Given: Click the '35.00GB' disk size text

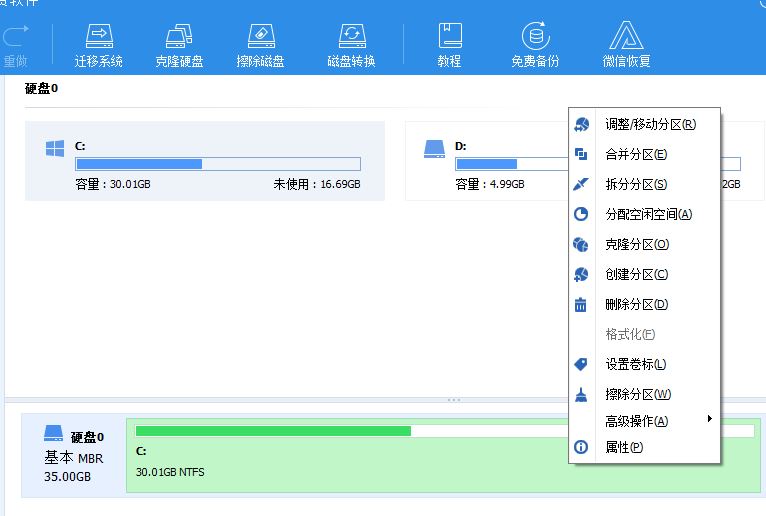Looking at the screenshot, I should pos(67,476).
